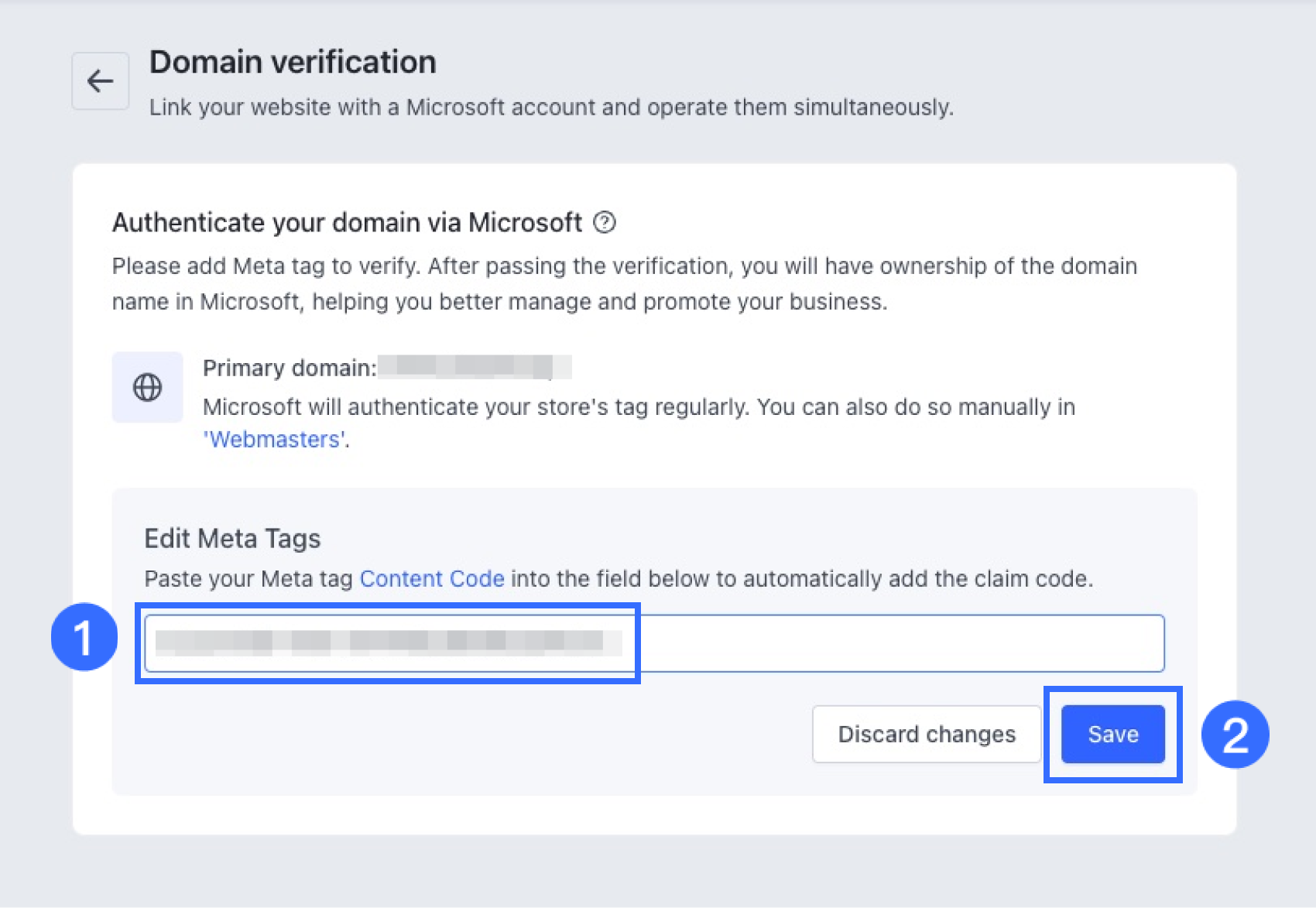Screen dimensions: 1316x908
Task: Click the blurred code inside the Meta tag field
Action: (387, 642)
